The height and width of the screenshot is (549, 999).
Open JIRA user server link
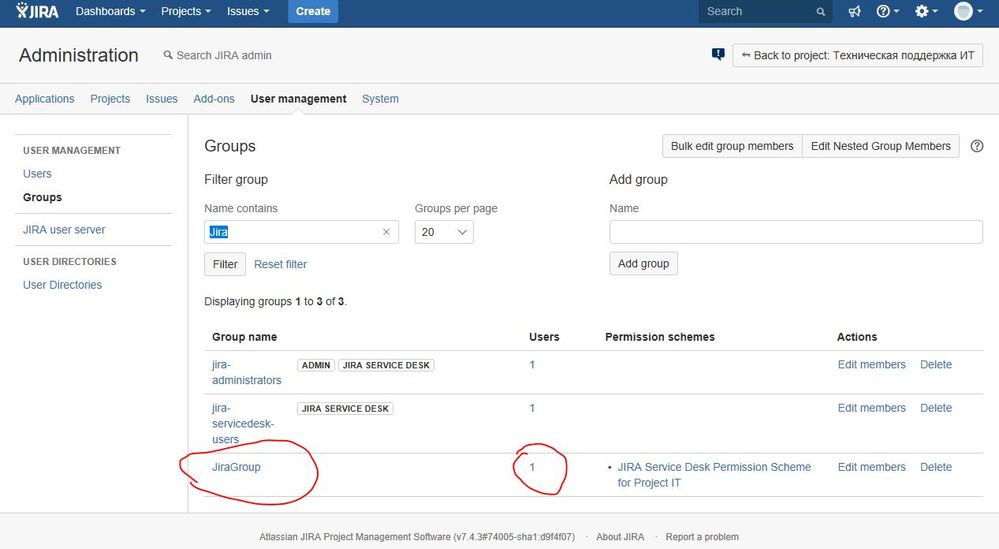(x=64, y=229)
